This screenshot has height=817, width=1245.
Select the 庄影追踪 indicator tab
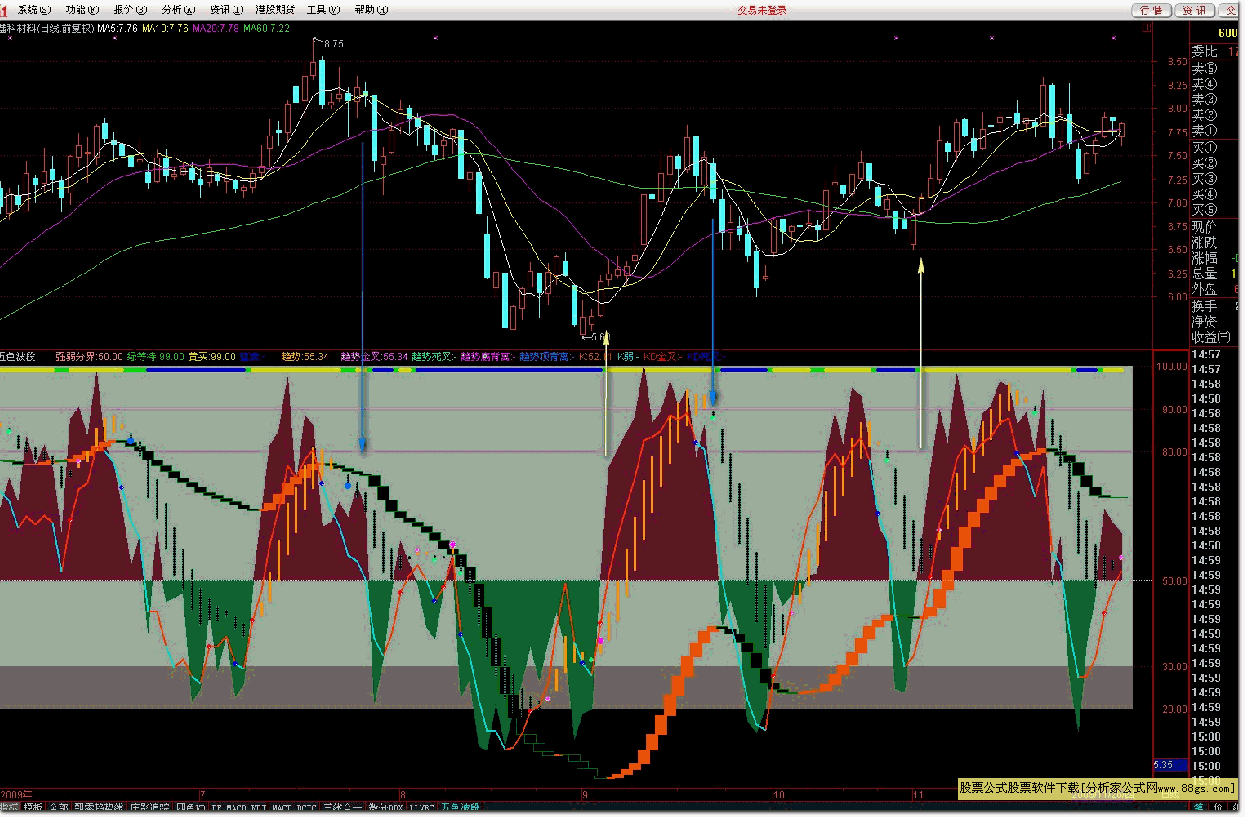tap(150, 807)
